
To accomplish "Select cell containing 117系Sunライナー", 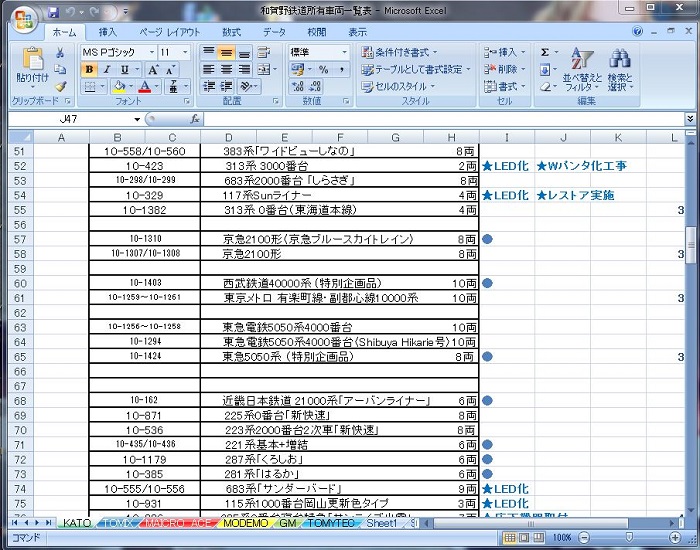I will pyautogui.click(x=339, y=195).
